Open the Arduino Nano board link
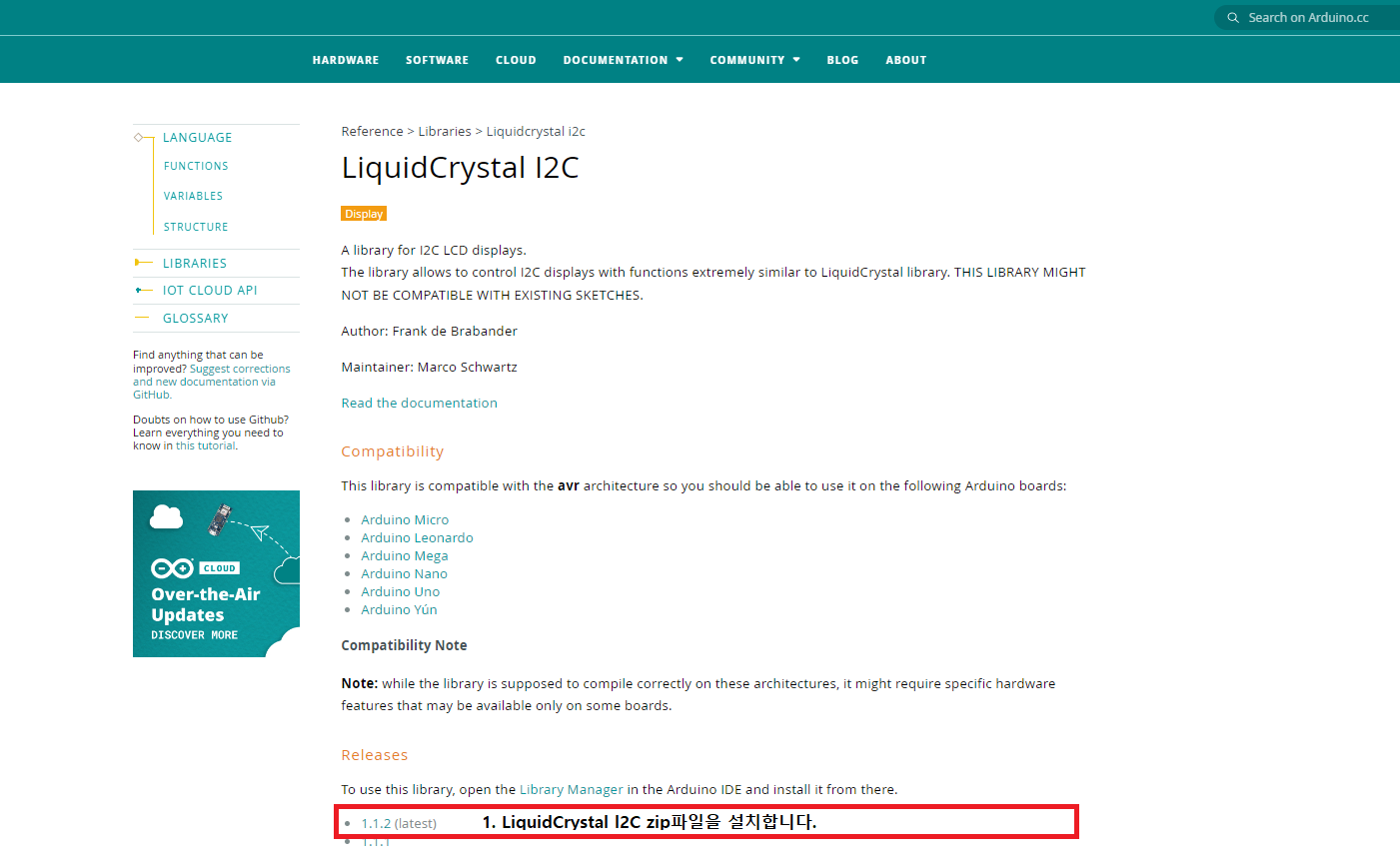1400x866 pixels. click(404, 573)
